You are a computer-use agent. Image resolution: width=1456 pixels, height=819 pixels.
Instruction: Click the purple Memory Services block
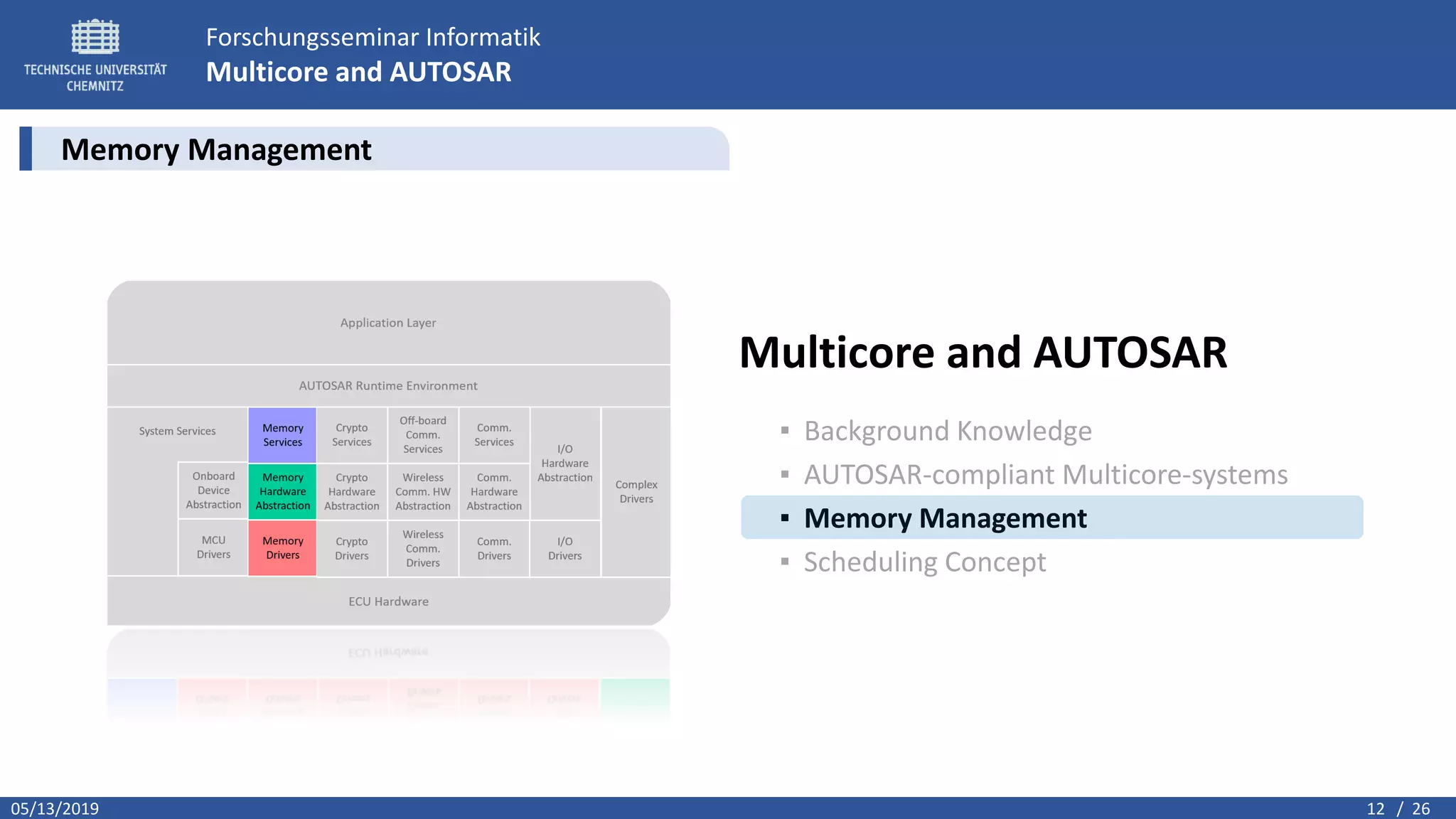point(282,435)
